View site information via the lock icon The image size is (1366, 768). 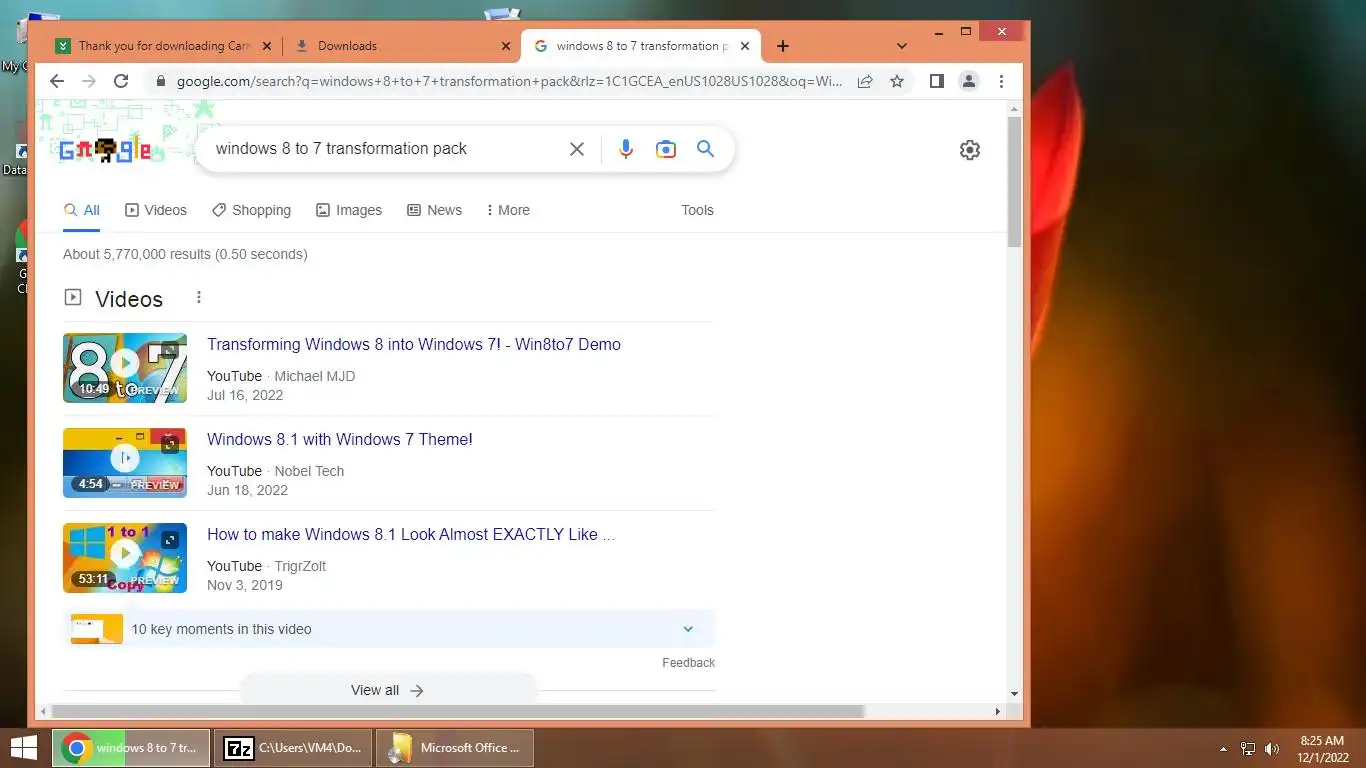click(160, 81)
